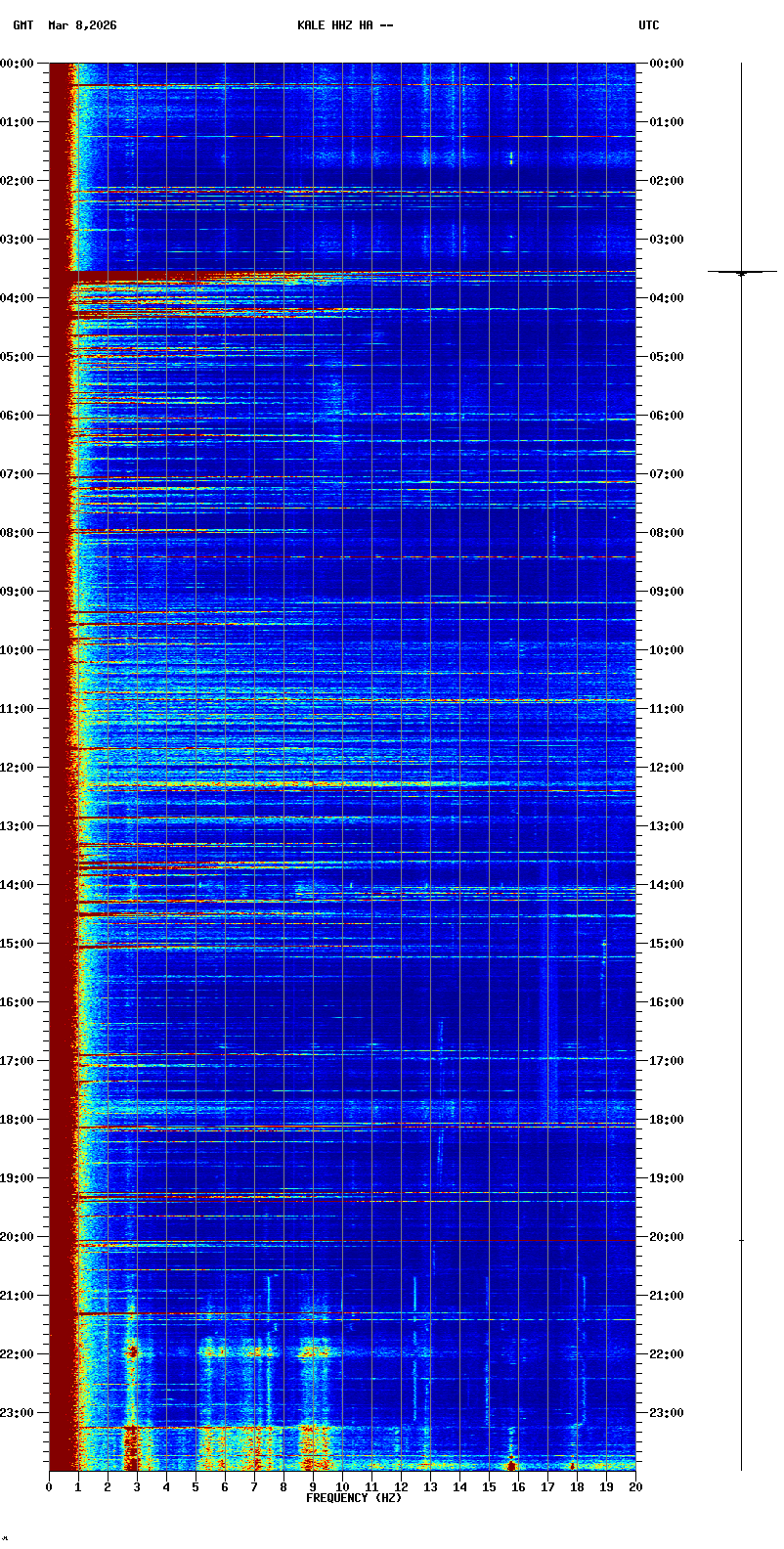The width and height of the screenshot is (784, 1549).
Task: Click the Mar 8,2026 date text
Action: point(82,25)
